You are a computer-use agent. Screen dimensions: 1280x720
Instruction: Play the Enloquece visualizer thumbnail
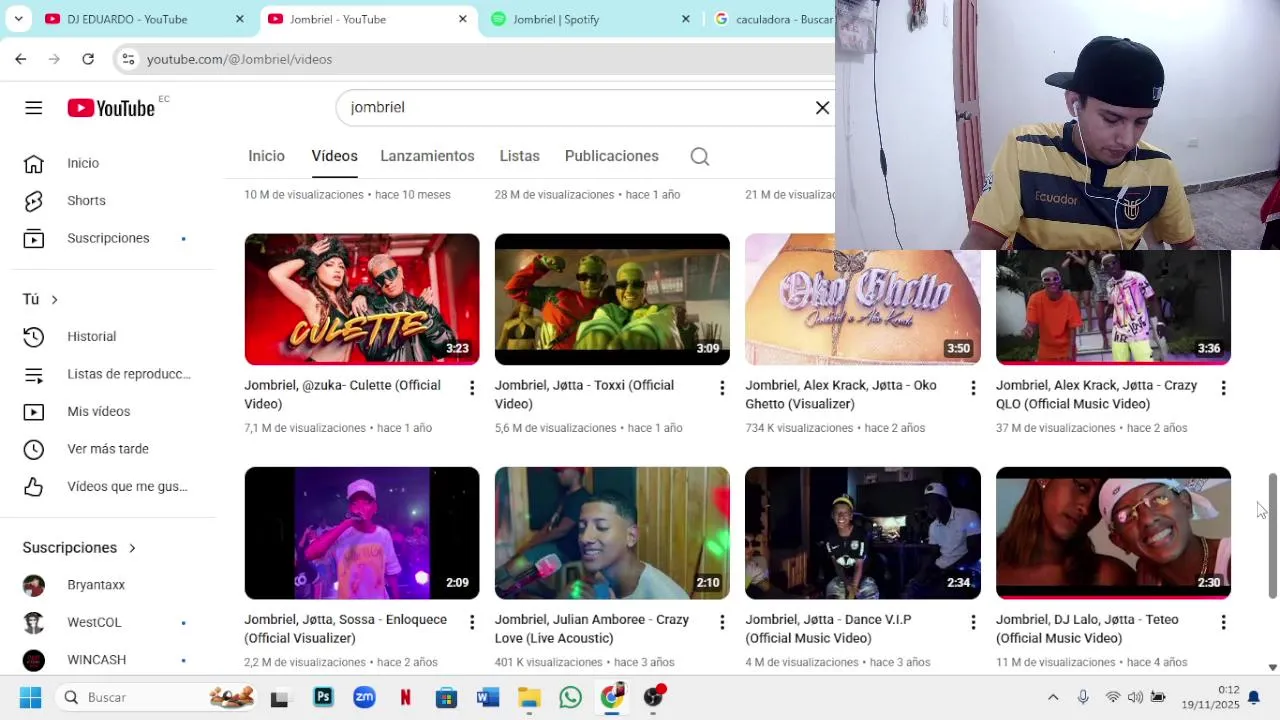pos(362,533)
